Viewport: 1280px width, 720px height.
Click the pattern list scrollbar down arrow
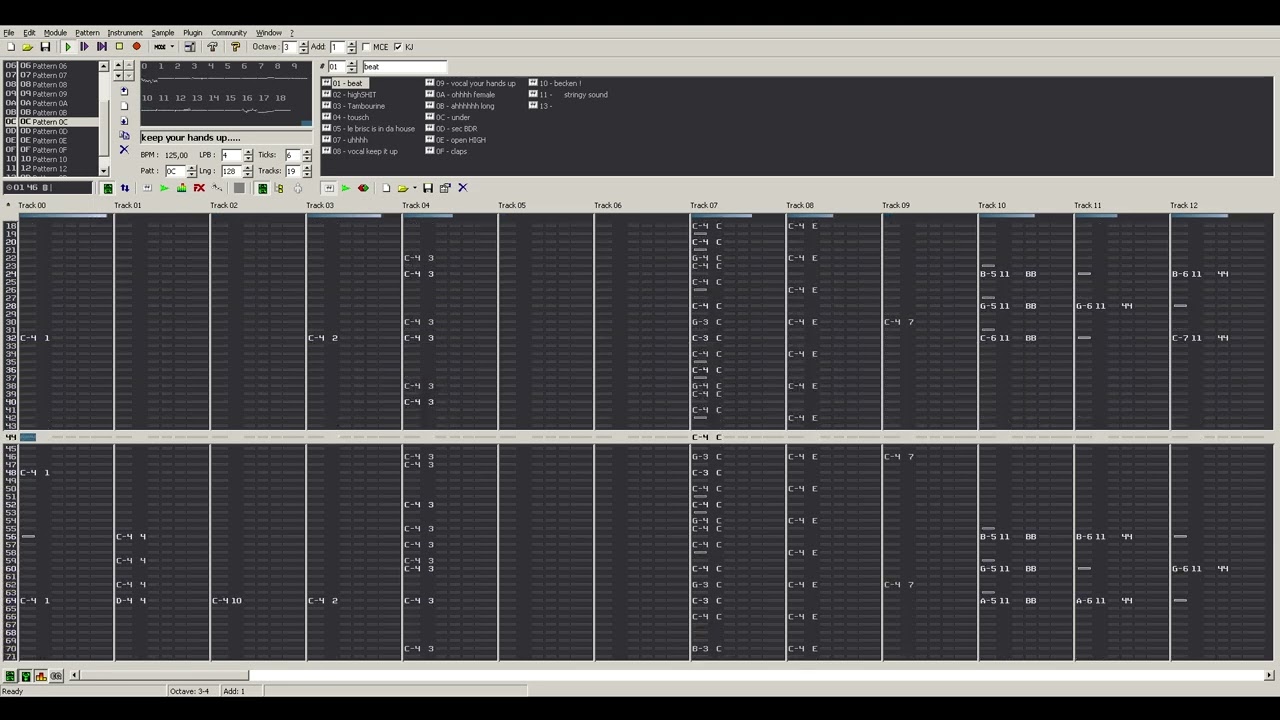pos(103,171)
